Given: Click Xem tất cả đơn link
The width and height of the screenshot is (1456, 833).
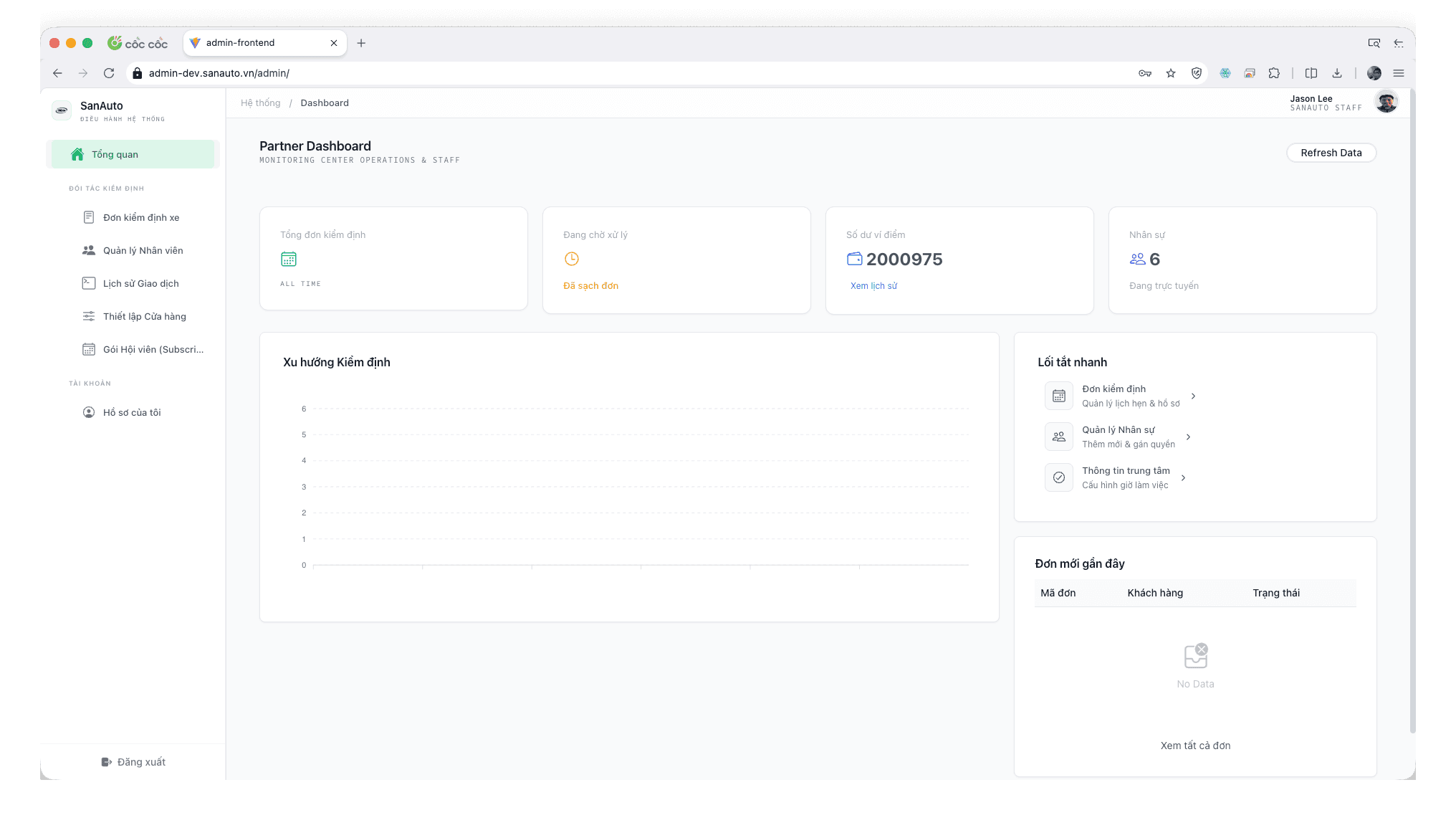Looking at the screenshot, I should pos(1195,746).
